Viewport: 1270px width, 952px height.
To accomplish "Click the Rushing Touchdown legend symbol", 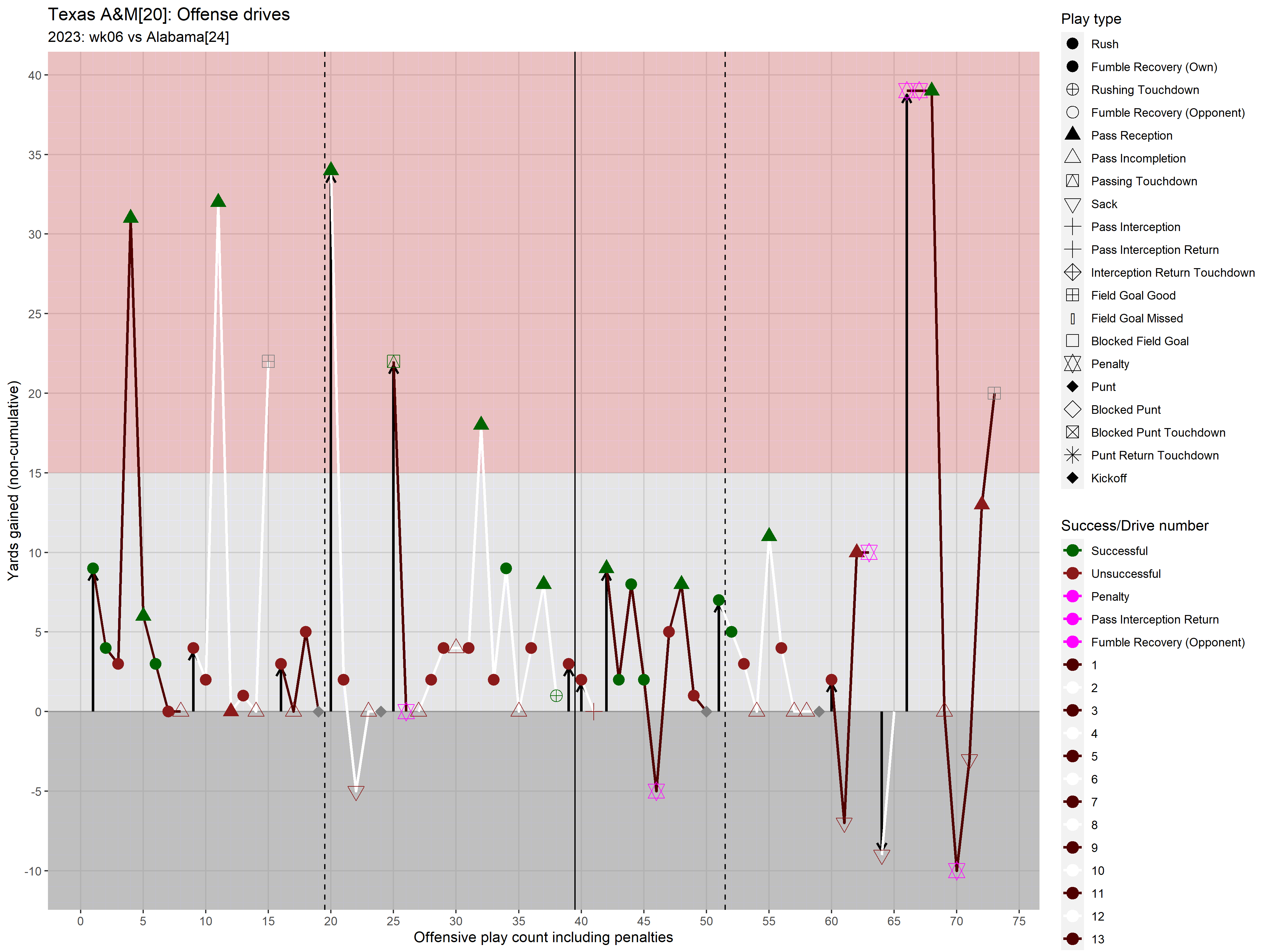I will click(x=1072, y=89).
